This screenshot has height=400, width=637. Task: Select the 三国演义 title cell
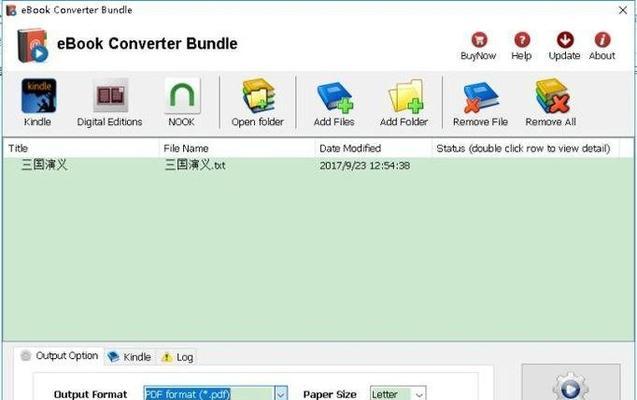pyautogui.click(x=44, y=165)
